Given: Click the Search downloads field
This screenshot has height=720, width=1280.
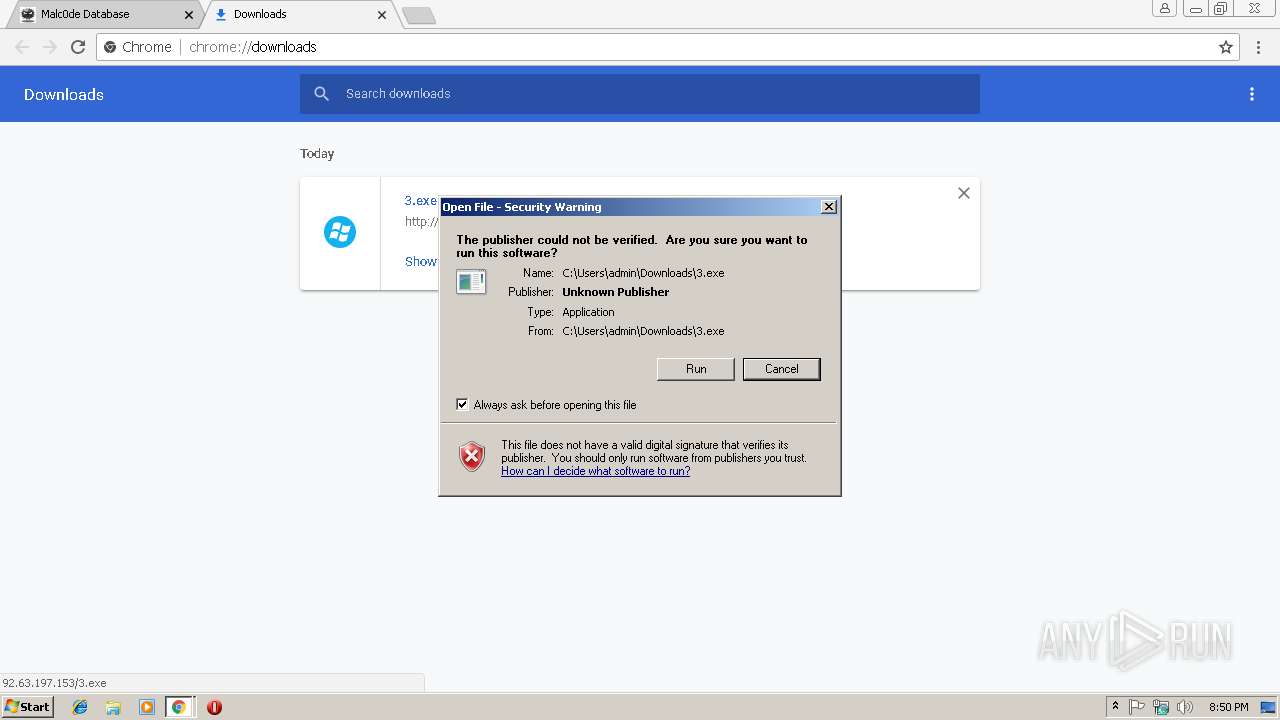Looking at the screenshot, I should point(640,94).
